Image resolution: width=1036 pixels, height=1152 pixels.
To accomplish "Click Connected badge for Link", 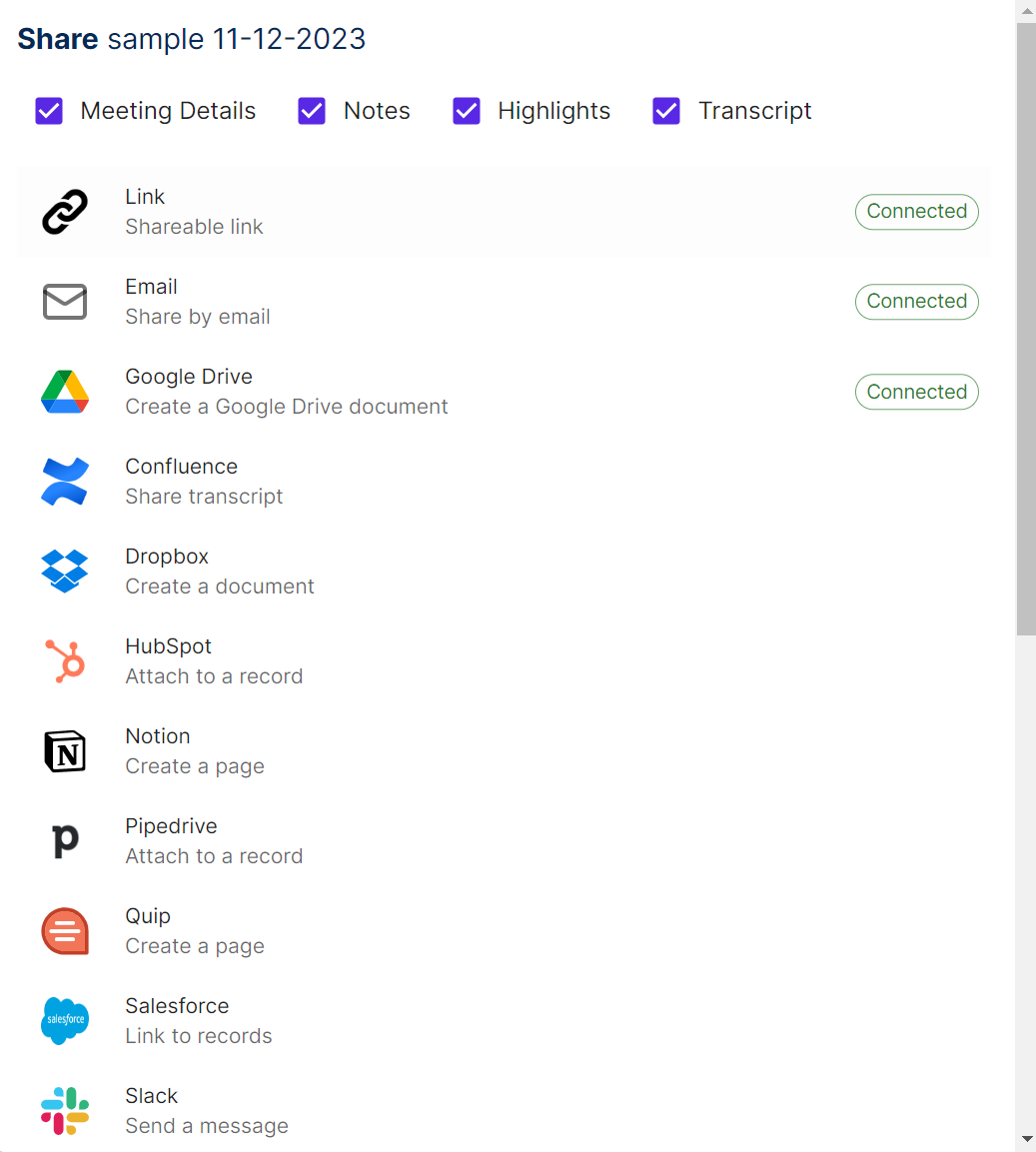I will tap(916, 212).
